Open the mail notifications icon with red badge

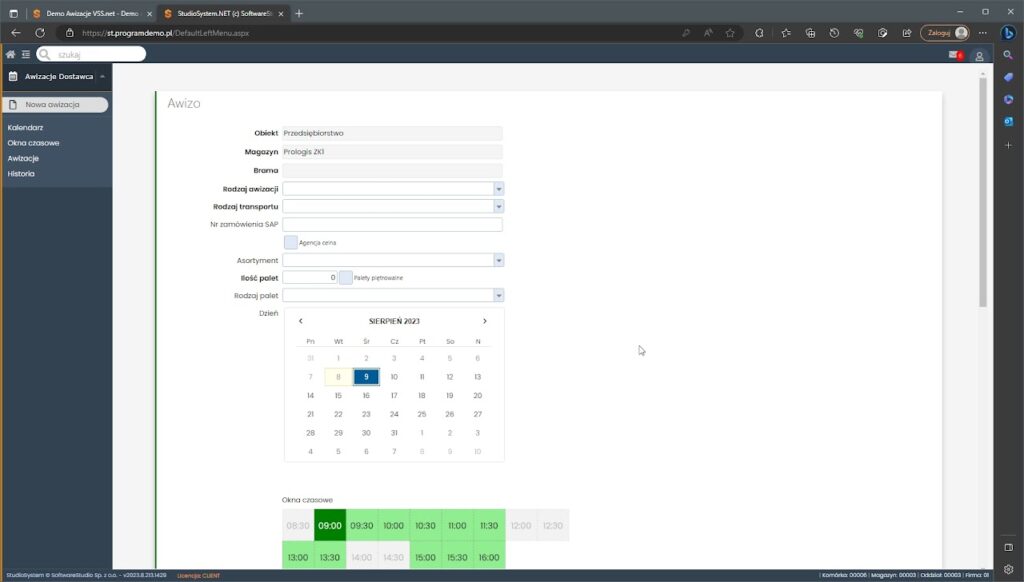point(955,55)
